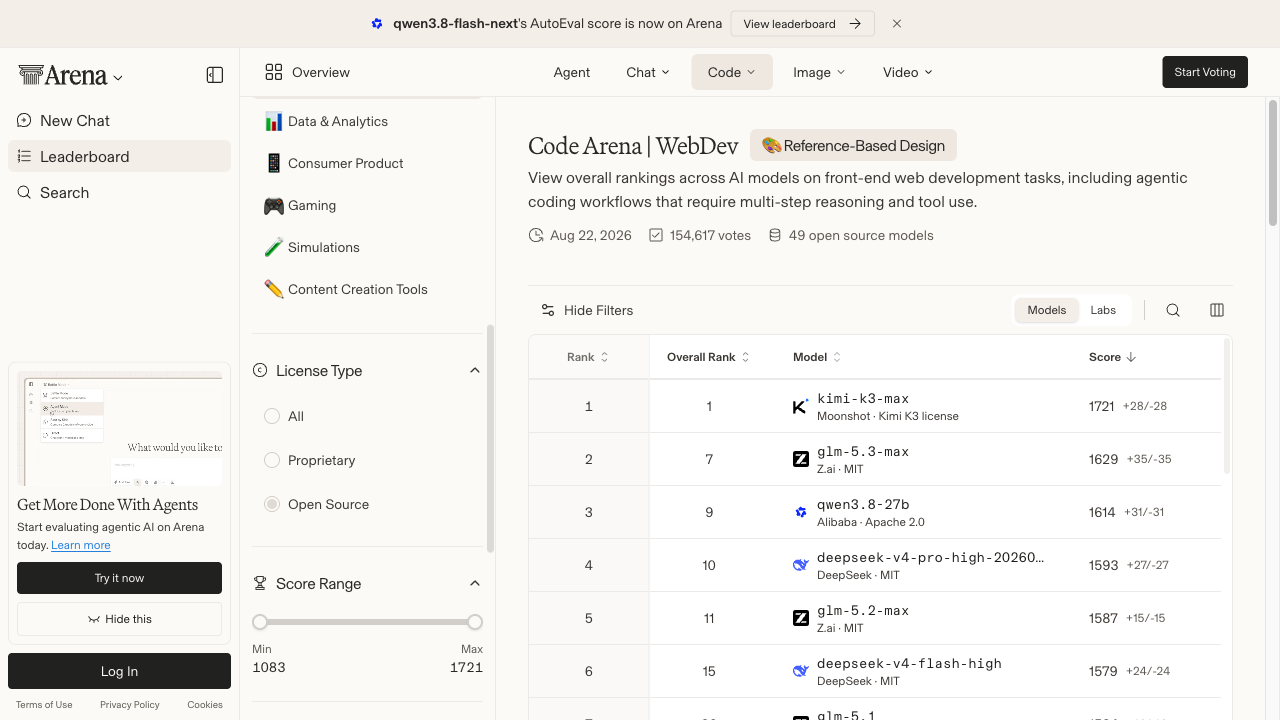1280x720 pixels.
Task: Open the Video dropdown menu
Action: [907, 72]
